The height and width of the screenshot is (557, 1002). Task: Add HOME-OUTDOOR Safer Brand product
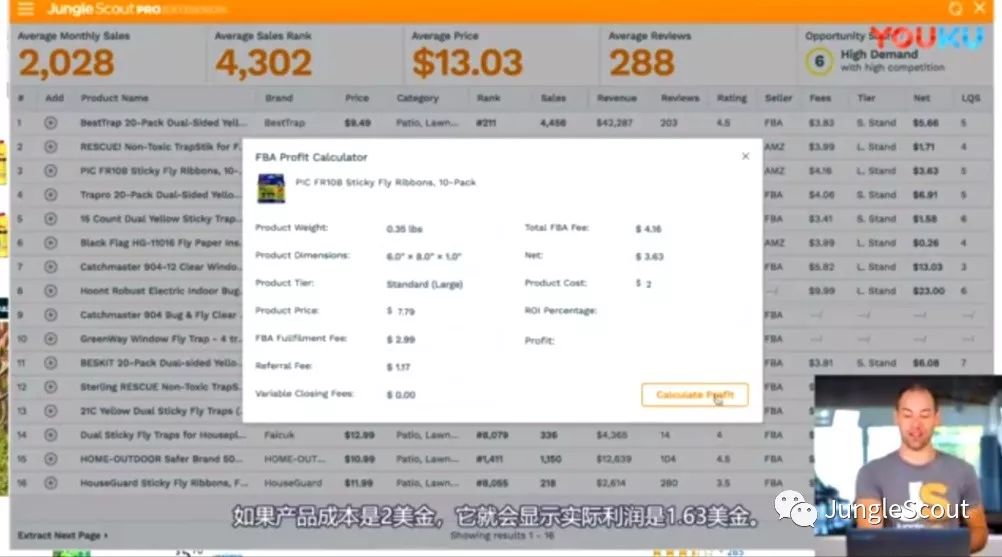pos(50,459)
